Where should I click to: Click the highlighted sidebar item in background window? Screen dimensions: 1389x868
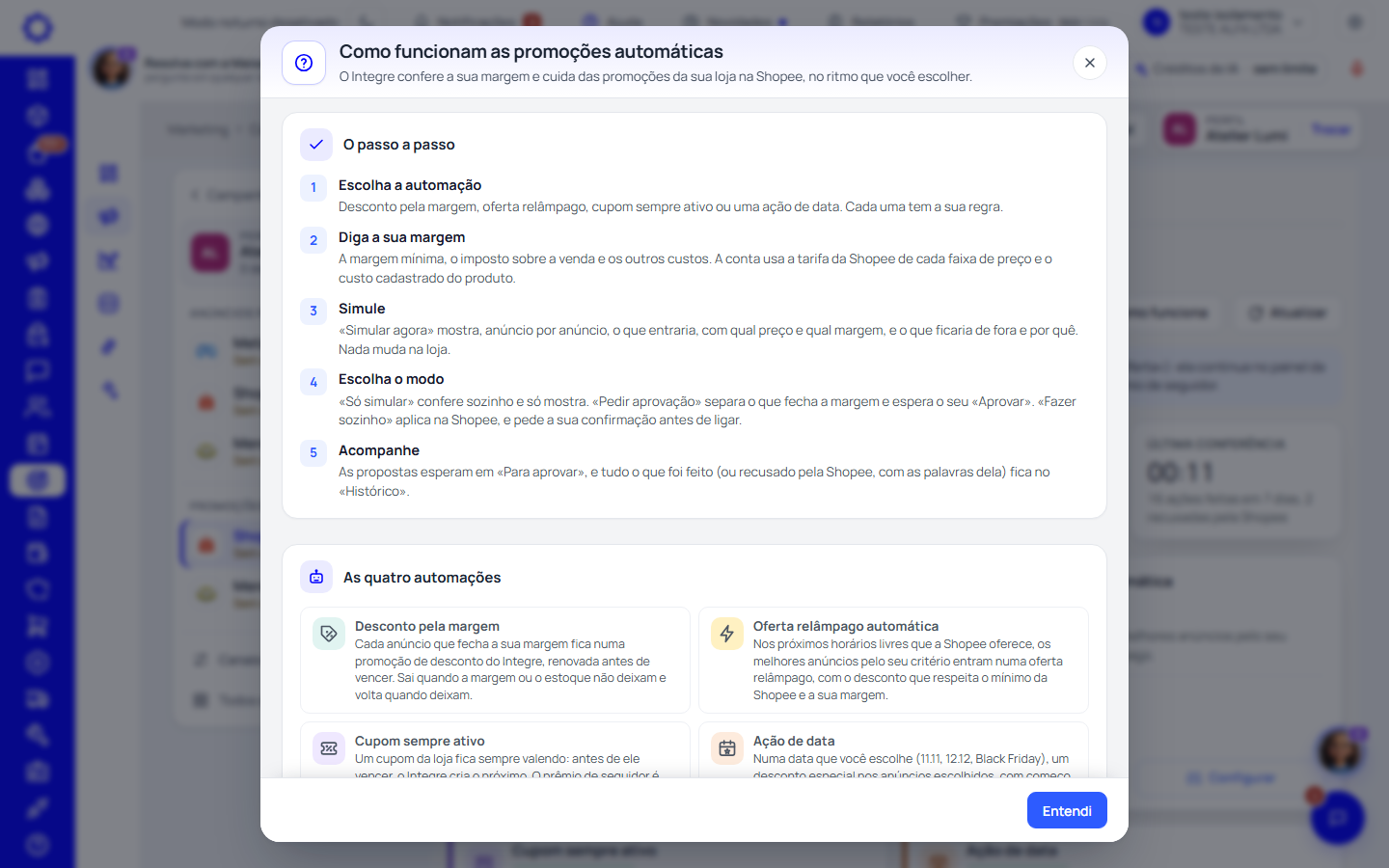coord(38,479)
